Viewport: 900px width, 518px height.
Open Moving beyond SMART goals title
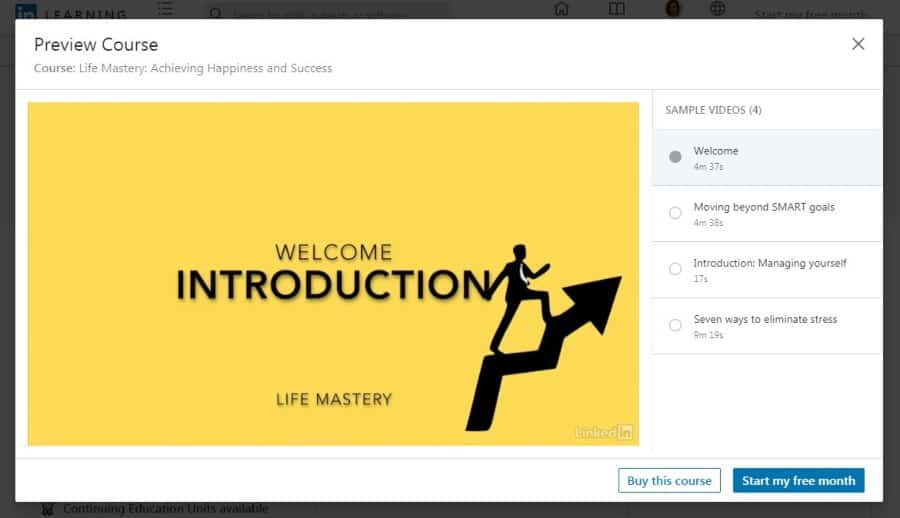764,207
